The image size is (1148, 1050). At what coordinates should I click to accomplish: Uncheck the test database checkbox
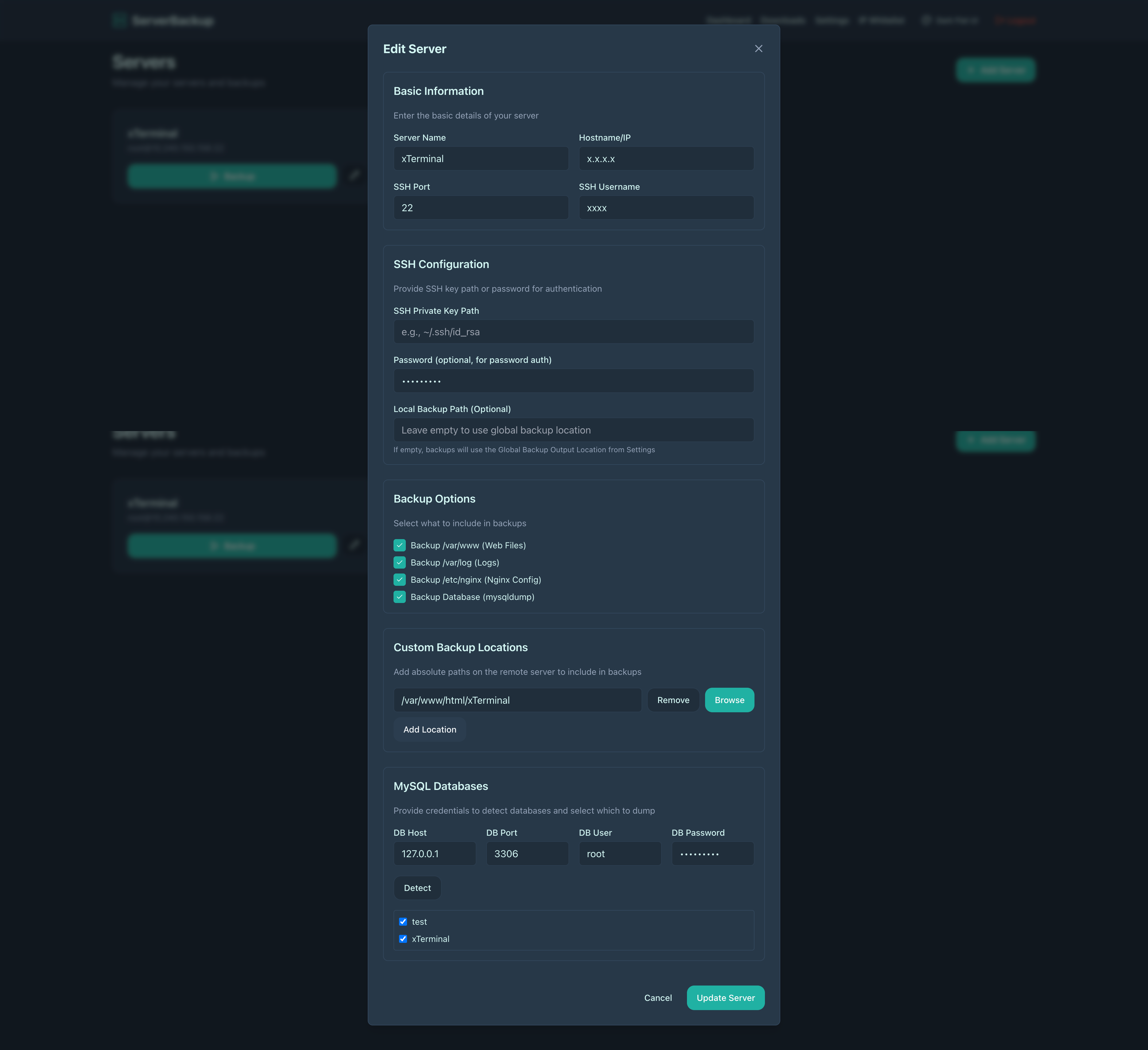403,921
